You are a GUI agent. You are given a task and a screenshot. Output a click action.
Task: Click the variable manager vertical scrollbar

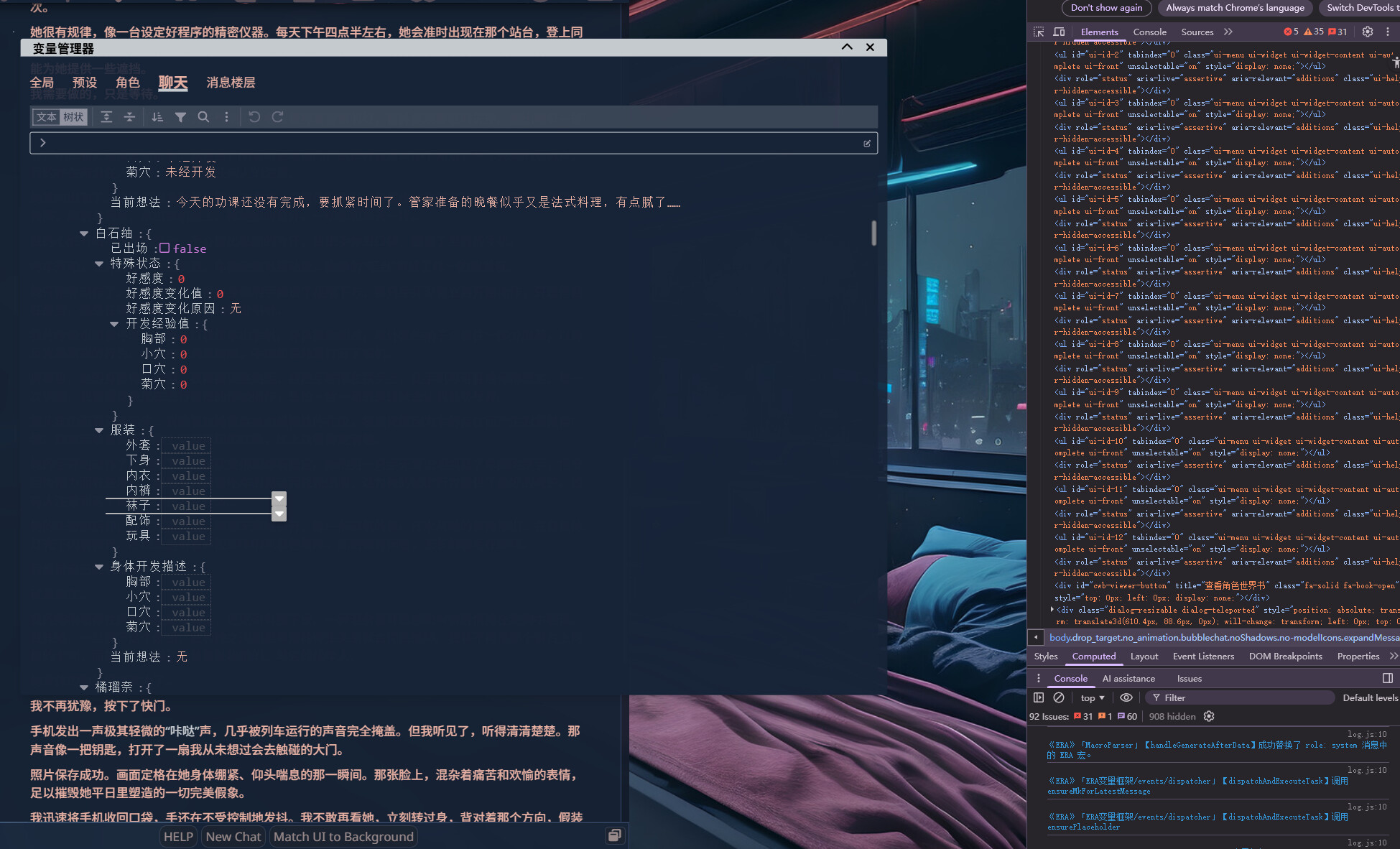[873, 233]
